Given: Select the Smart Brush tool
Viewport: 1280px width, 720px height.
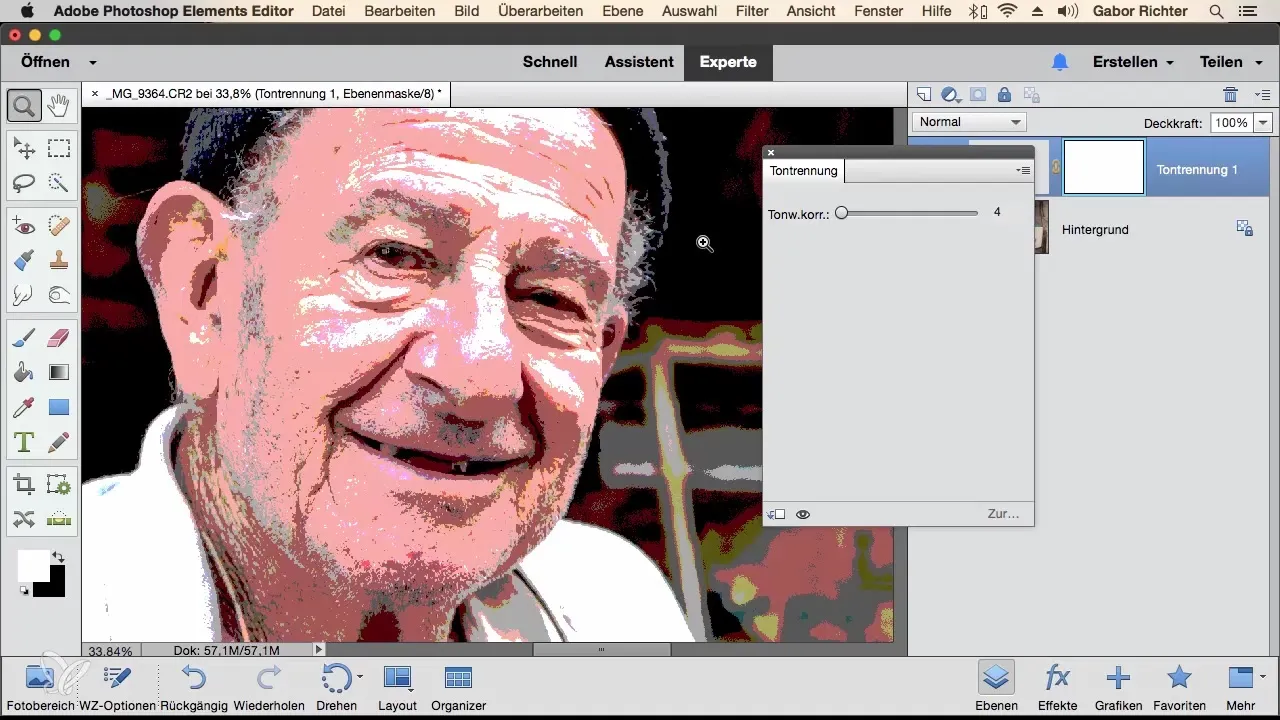Looking at the screenshot, I should coord(24,261).
